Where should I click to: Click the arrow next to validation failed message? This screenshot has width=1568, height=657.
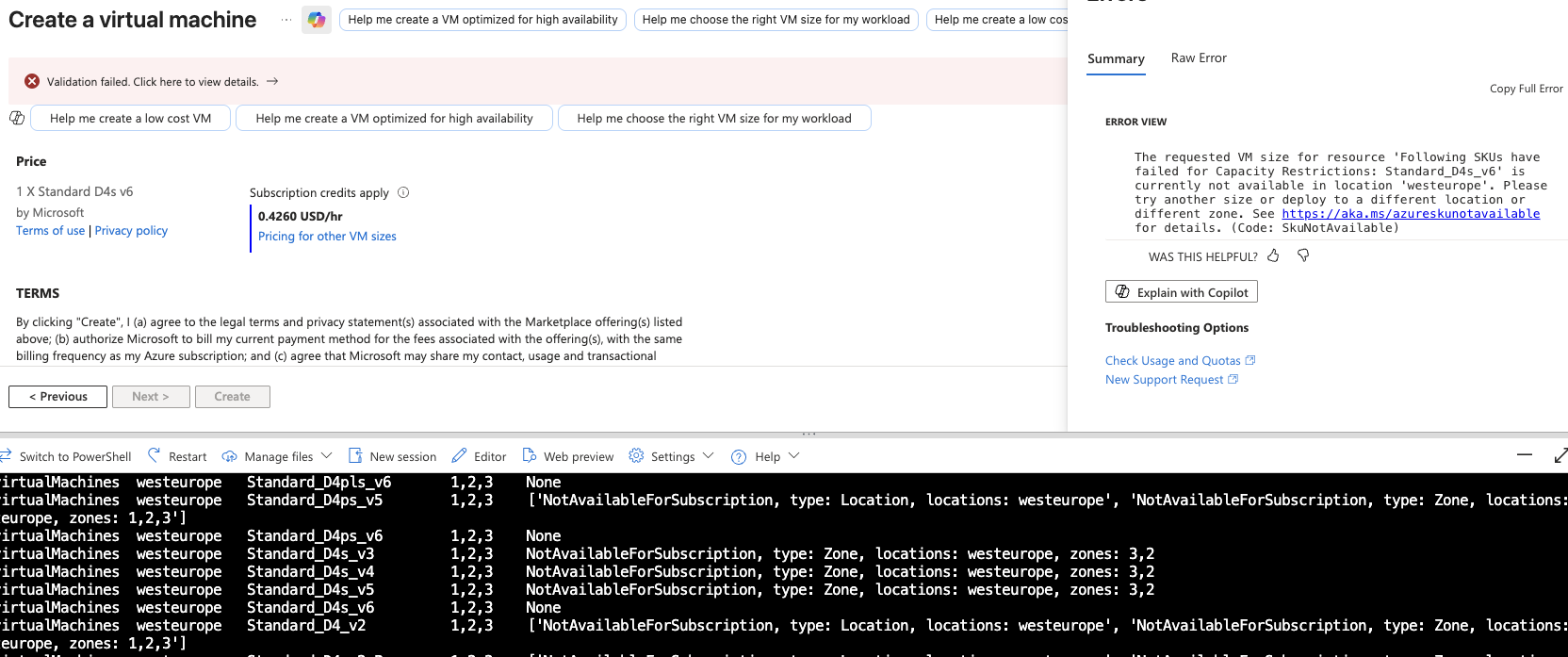tap(272, 81)
